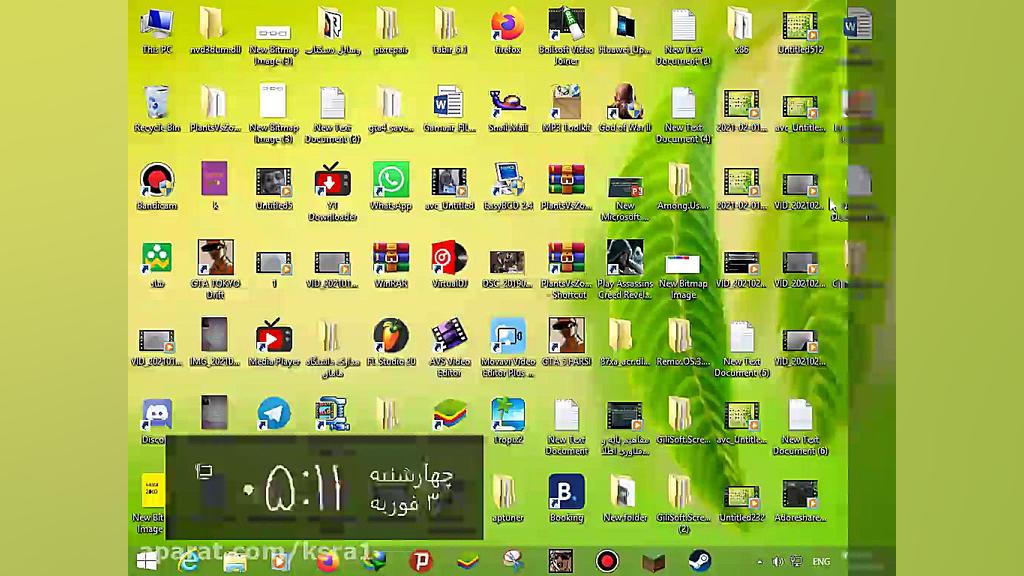The width and height of the screenshot is (1024, 576).
Task: Open the Remix OS folder
Action: 683,342
